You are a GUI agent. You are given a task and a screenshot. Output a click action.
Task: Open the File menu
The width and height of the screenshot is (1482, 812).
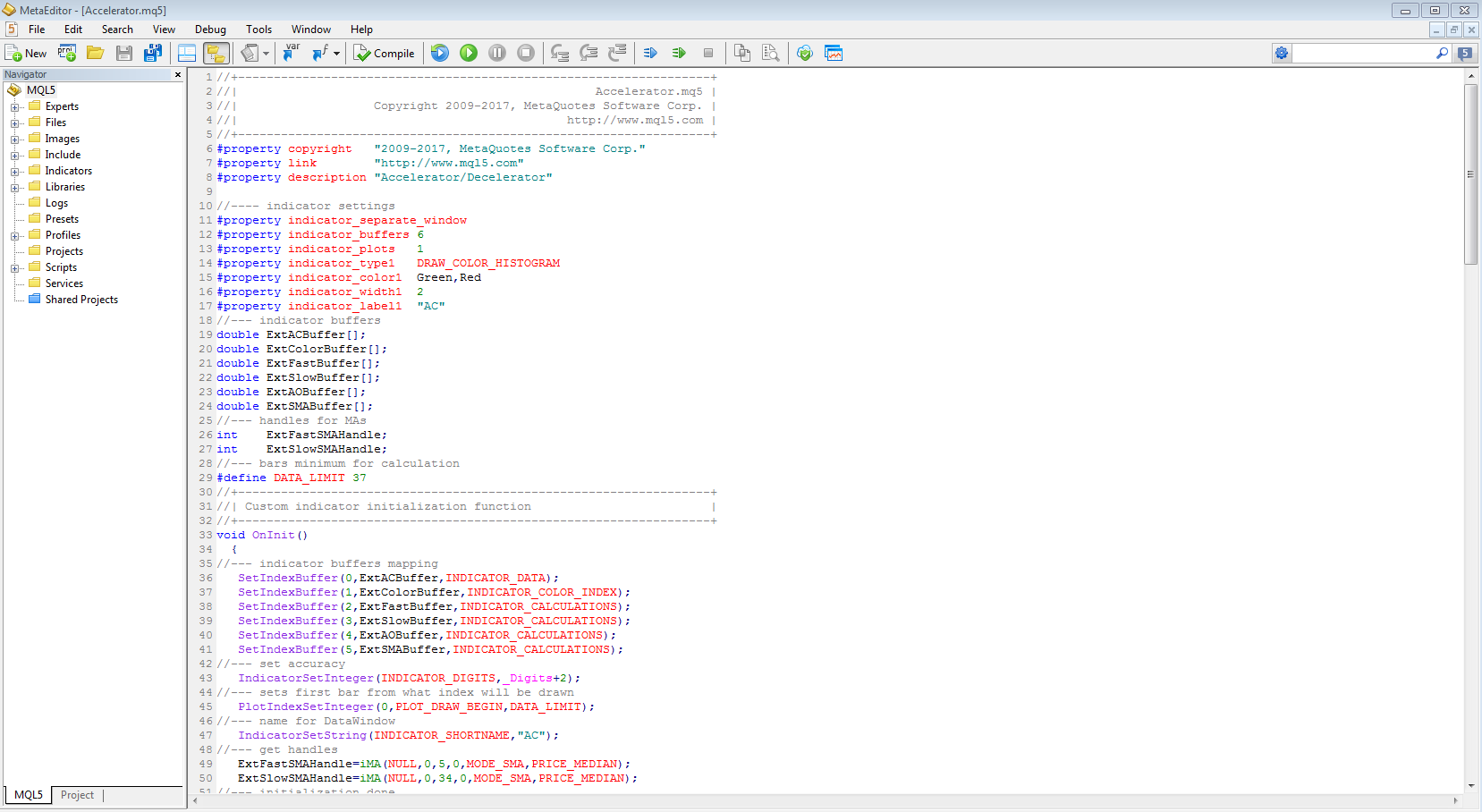pos(37,30)
